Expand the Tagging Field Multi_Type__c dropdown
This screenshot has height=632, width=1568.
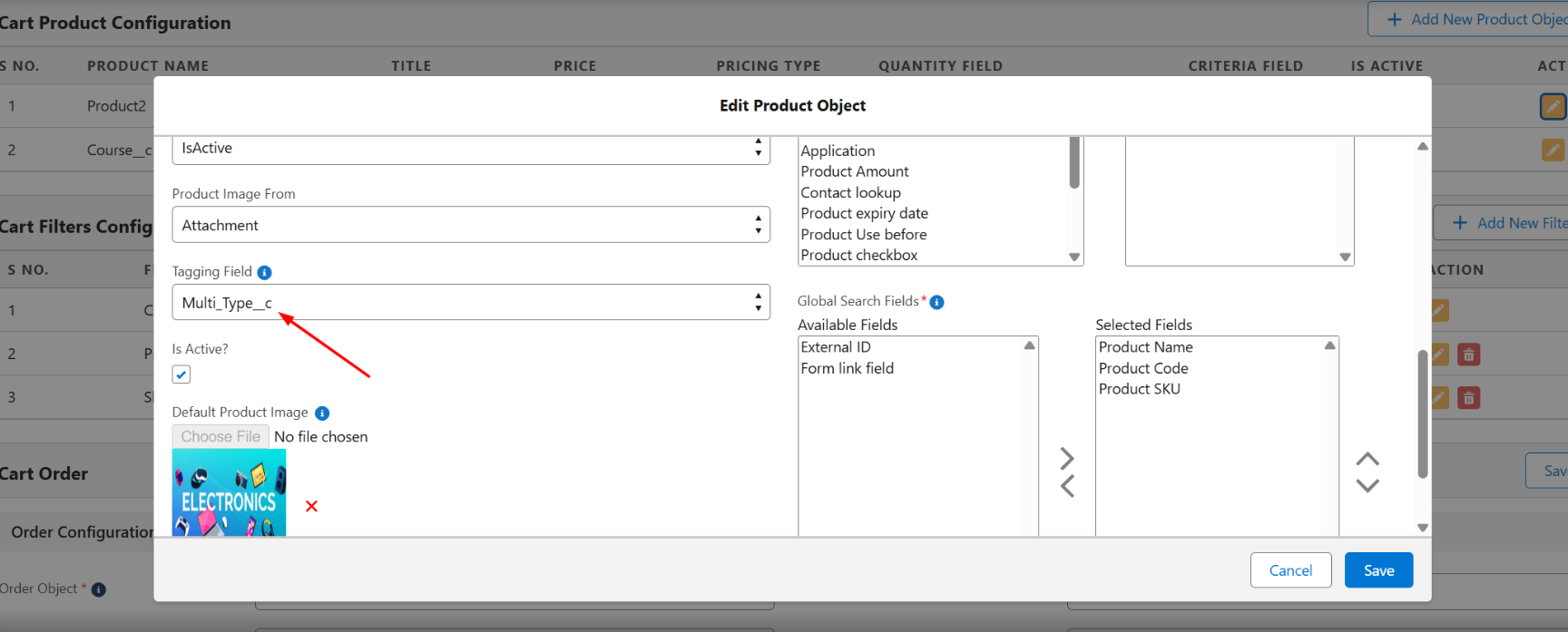(470, 303)
